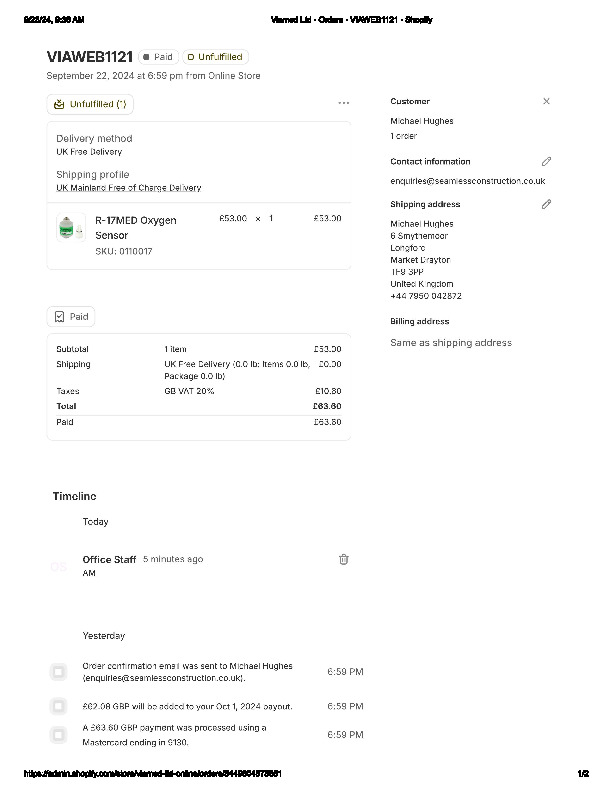Open UK Mainland Free of Charge Delivery profile

128,188
